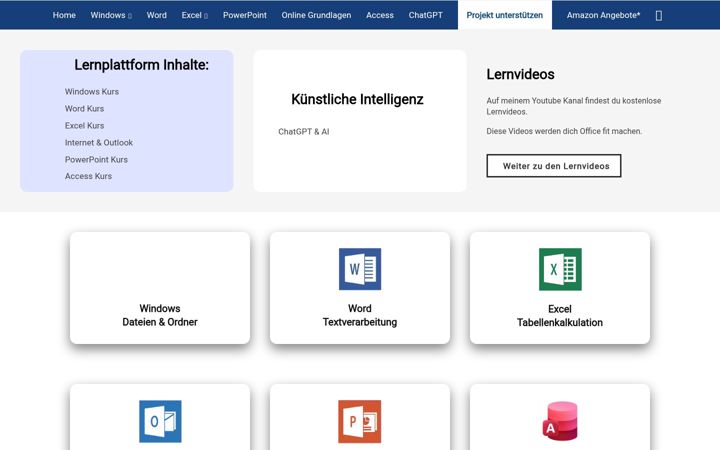
Task: Open Online Grundlagen menu item
Action: pos(316,15)
